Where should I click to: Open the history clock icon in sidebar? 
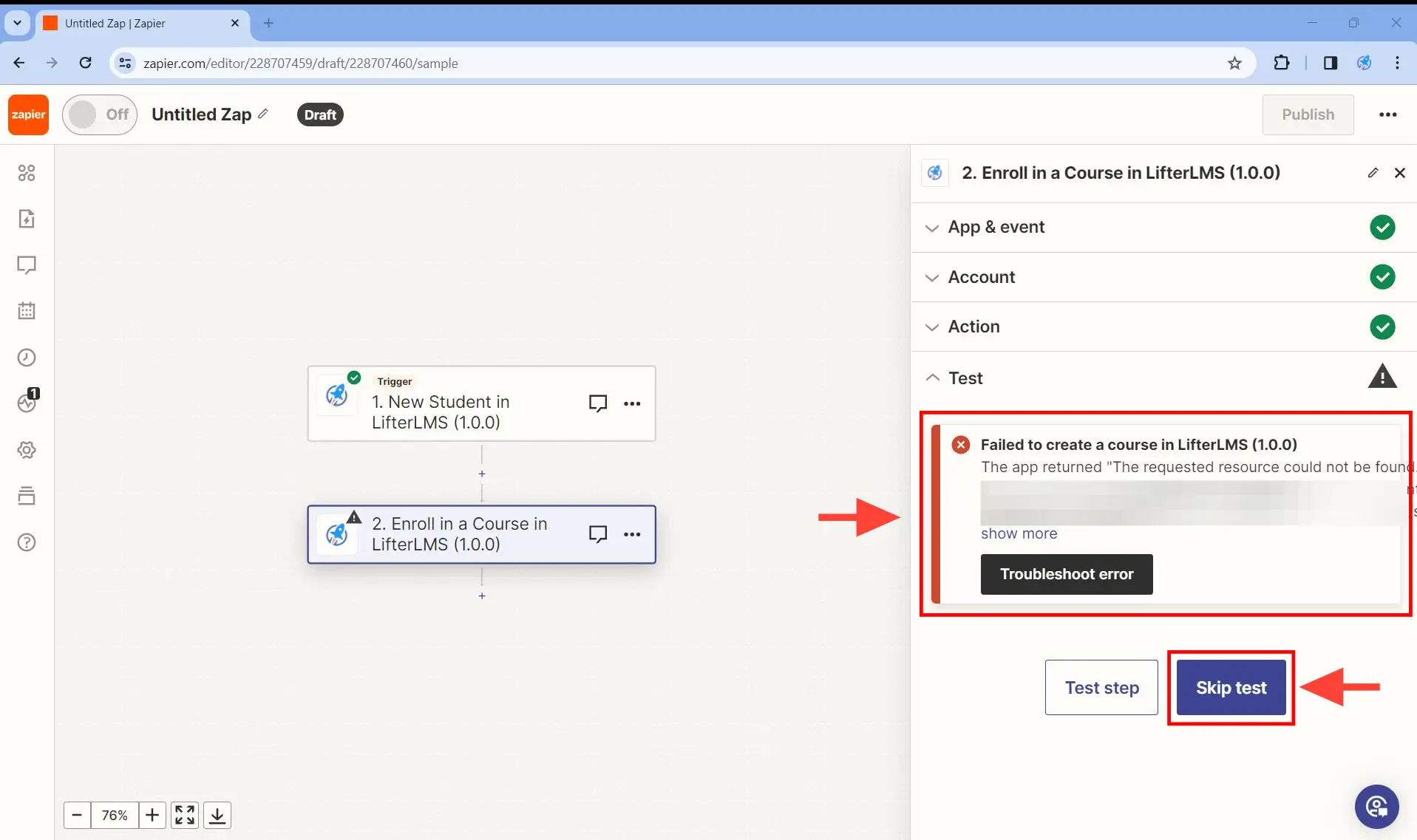point(27,358)
